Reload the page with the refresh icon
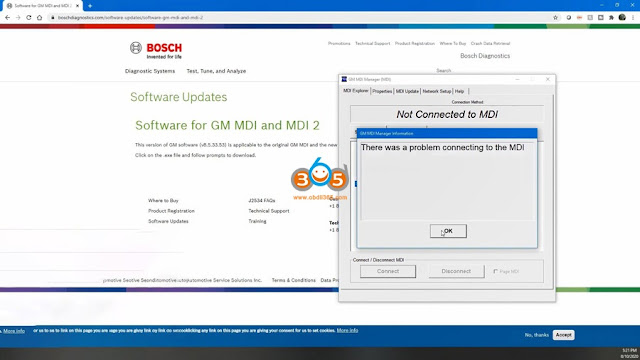The height and width of the screenshot is (360, 640). point(29,18)
